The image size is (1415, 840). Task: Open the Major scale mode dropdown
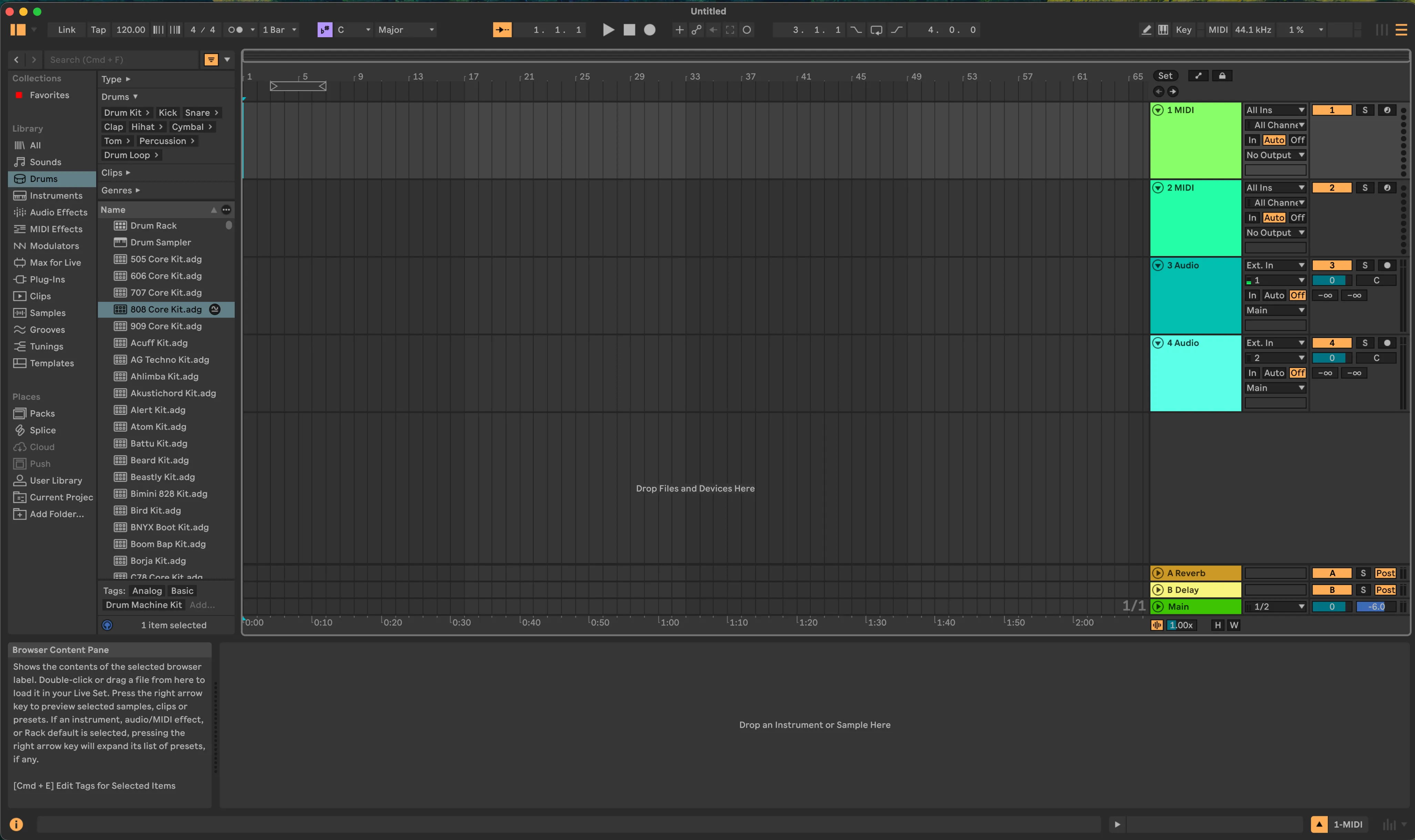[x=406, y=29]
